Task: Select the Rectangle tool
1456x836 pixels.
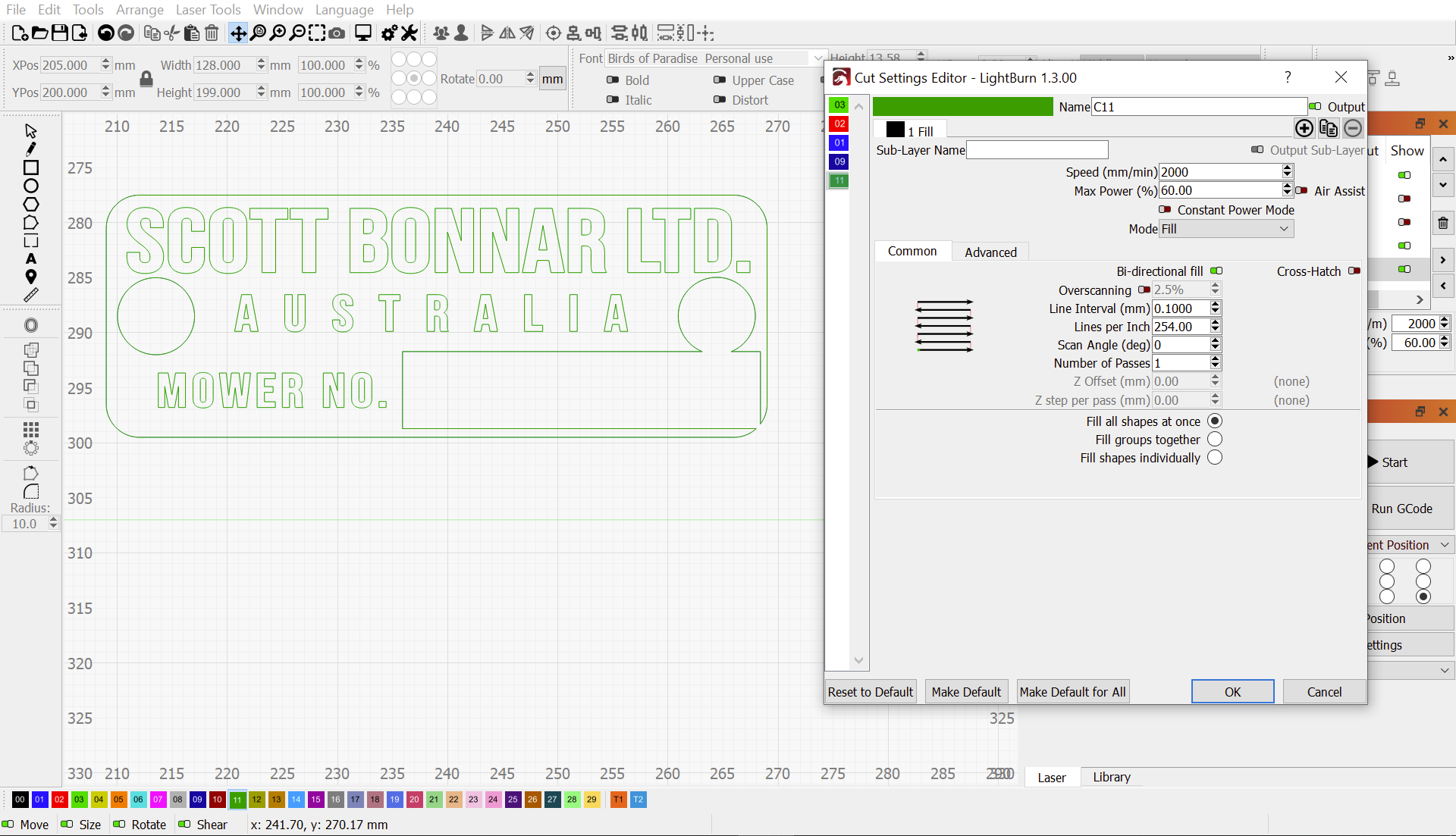Action: (x=31, y=168)
